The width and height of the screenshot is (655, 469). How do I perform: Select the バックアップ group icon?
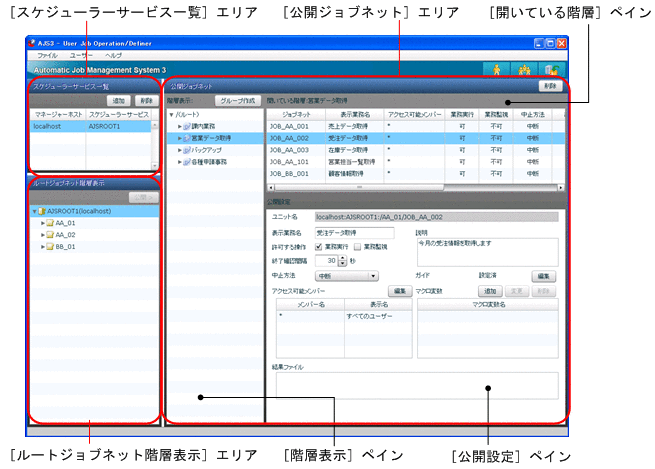(x=186, y=150)
